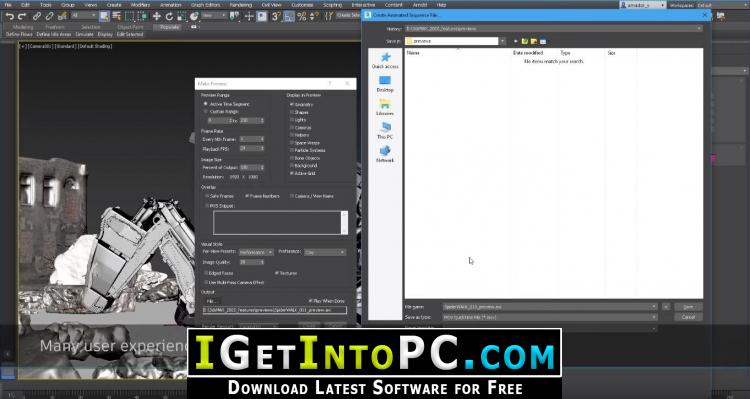Expand the History path dropdown

click(x=699, y=29)
